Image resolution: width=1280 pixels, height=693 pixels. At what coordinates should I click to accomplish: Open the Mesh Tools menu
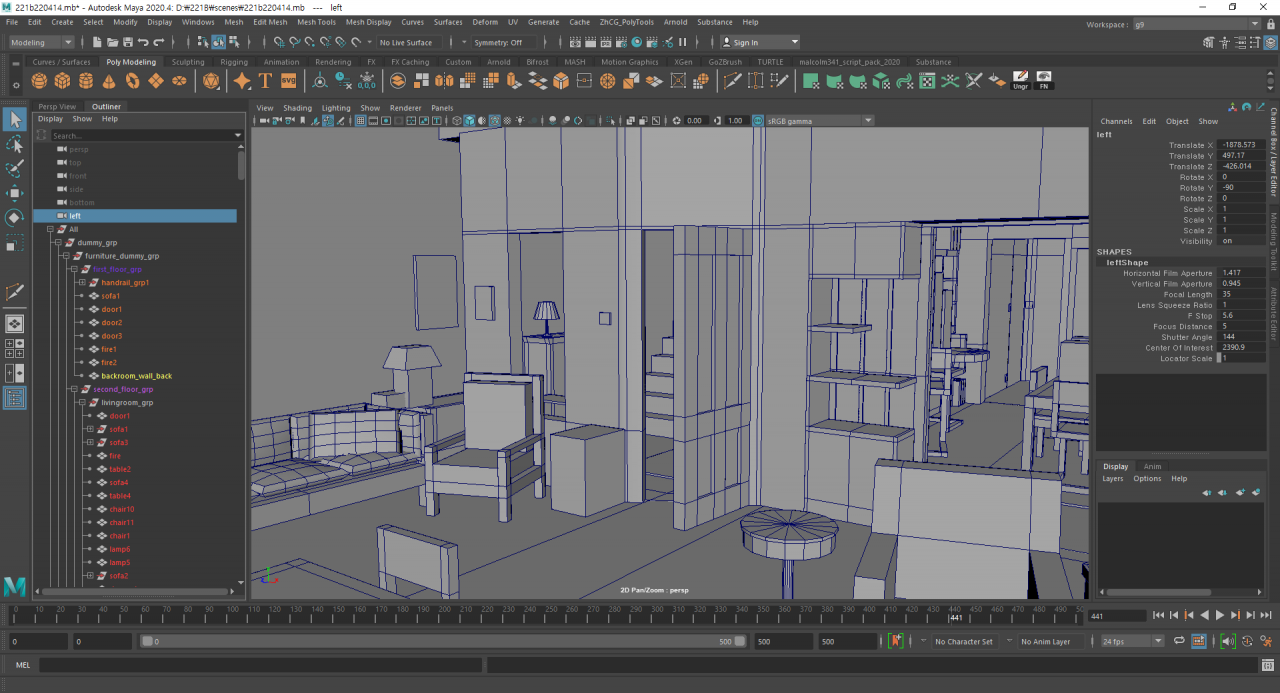pos(316,22)
